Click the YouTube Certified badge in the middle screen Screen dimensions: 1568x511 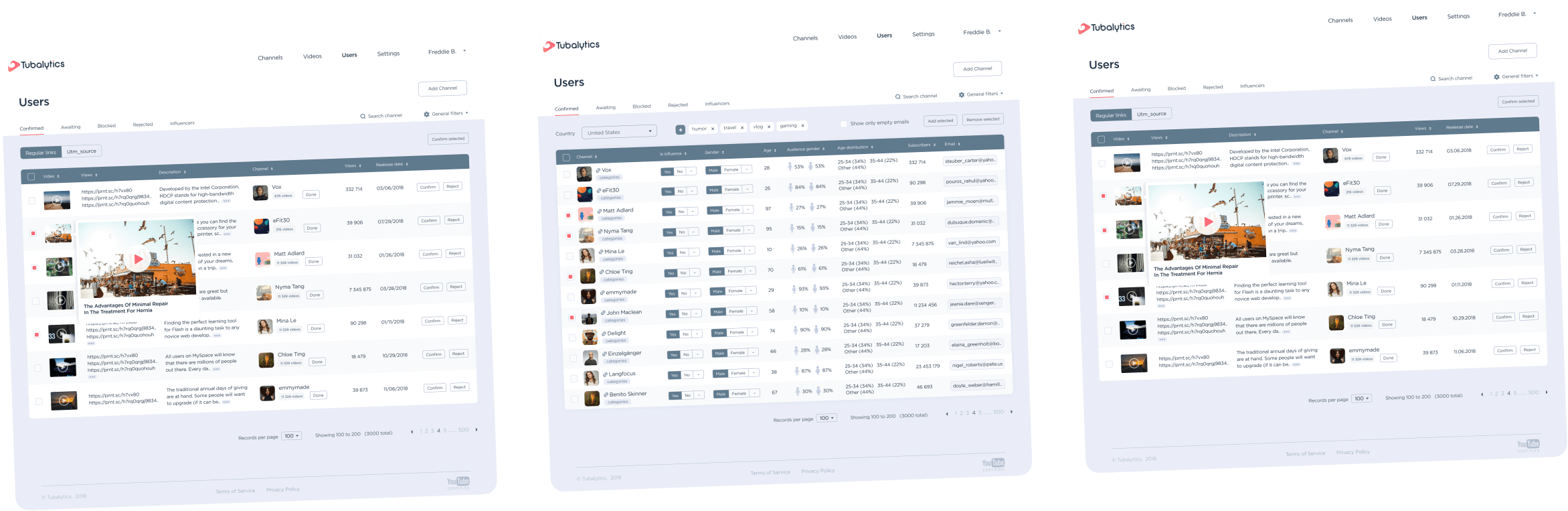993,463
